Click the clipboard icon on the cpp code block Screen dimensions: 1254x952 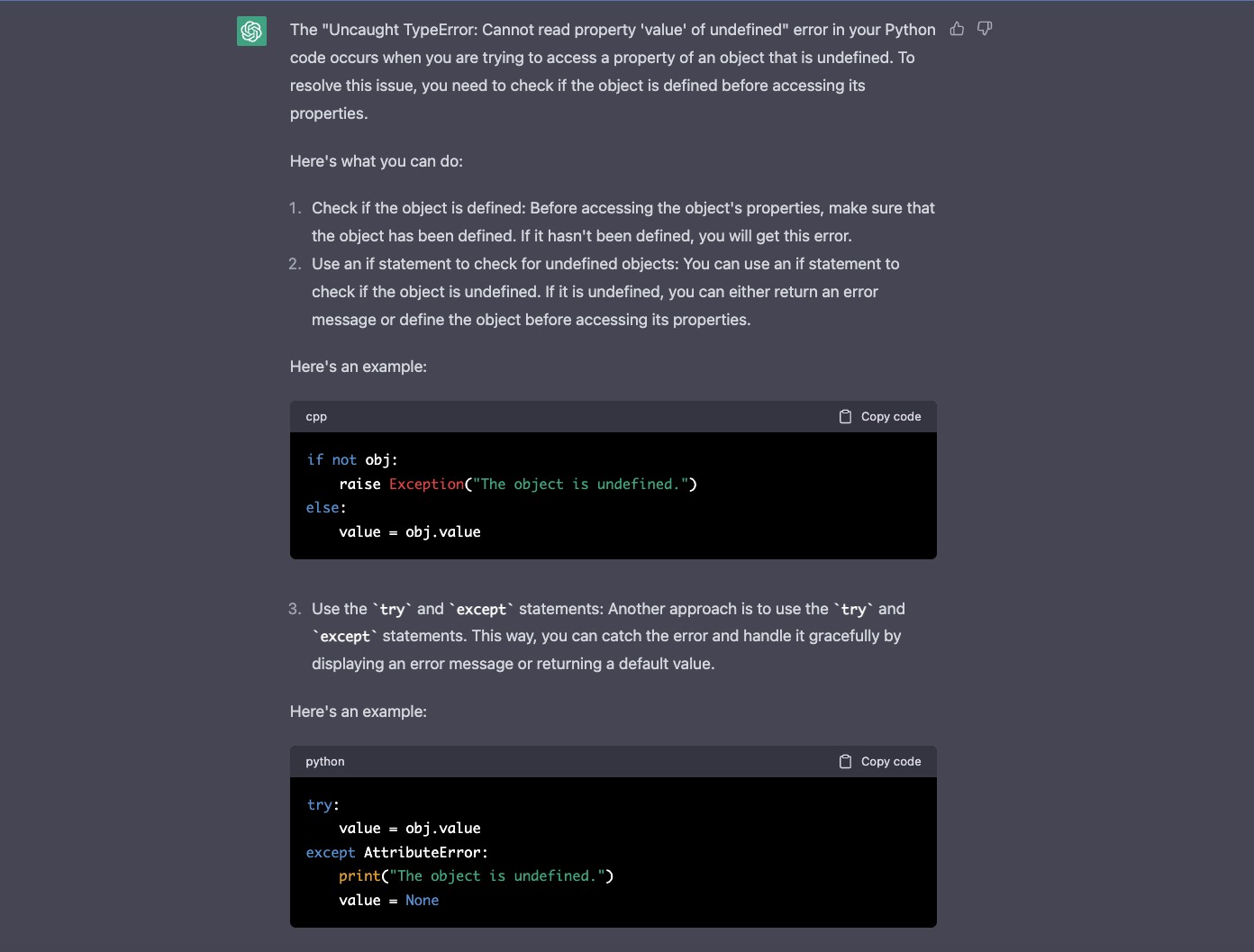coord(845,416)
